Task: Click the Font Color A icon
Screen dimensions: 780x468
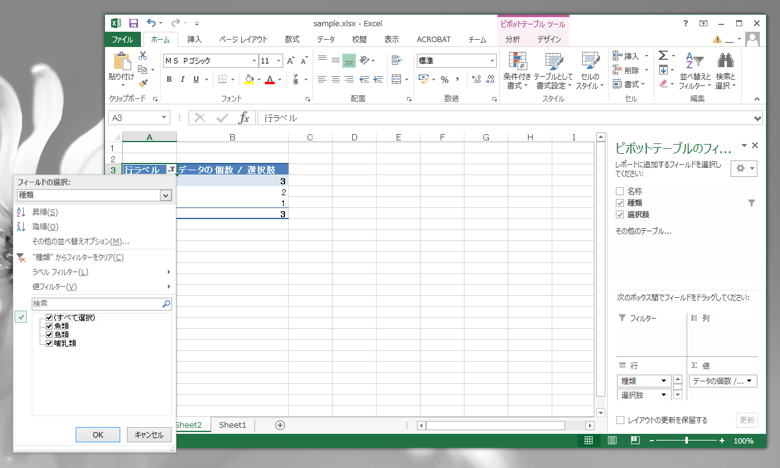Action: pos(270,79)
